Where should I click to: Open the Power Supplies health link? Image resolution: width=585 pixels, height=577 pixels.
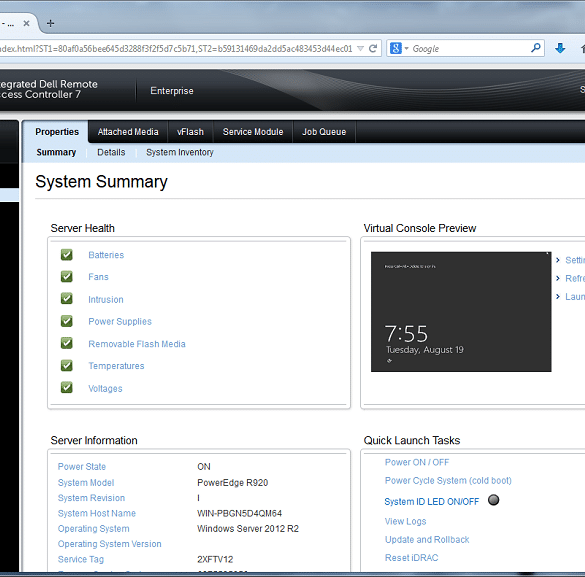(x=120, y=322)
